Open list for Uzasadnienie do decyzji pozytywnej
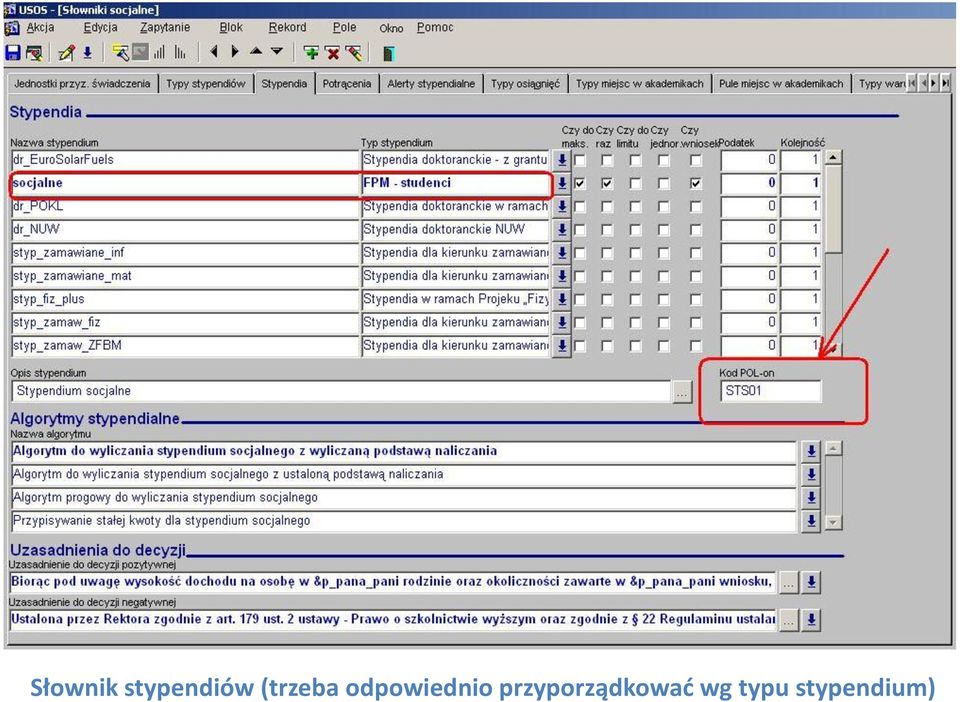Image resolution: width=960 pixels, height=702 pixels. coord(811,582)
